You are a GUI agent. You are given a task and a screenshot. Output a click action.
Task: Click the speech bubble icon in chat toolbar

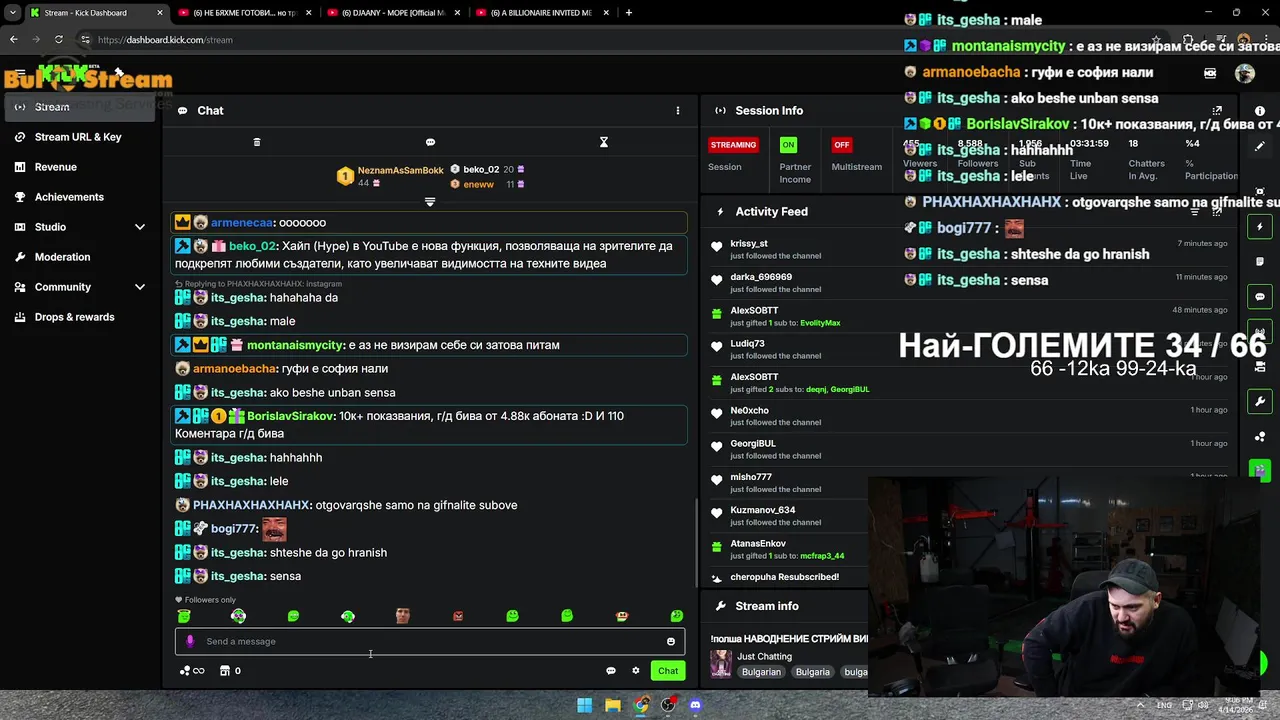point(430,143)
